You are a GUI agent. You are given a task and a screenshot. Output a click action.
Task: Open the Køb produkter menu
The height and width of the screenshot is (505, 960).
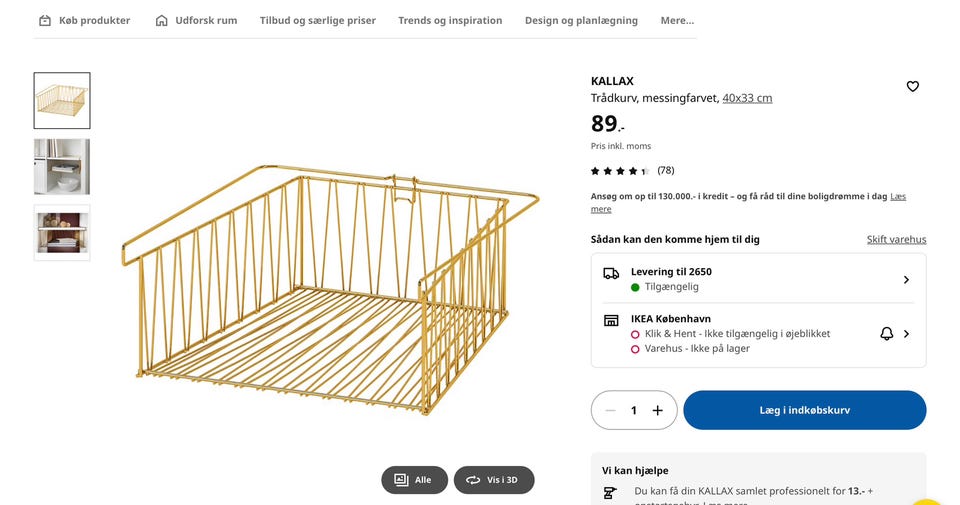coord(84,20)
